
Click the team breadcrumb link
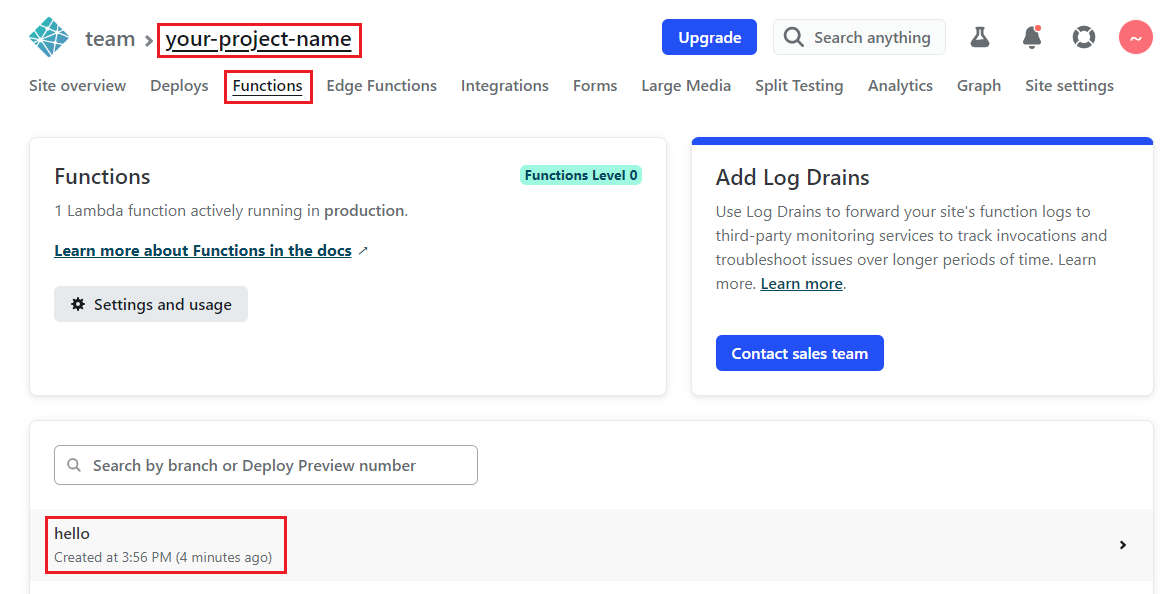coord(110,38)
